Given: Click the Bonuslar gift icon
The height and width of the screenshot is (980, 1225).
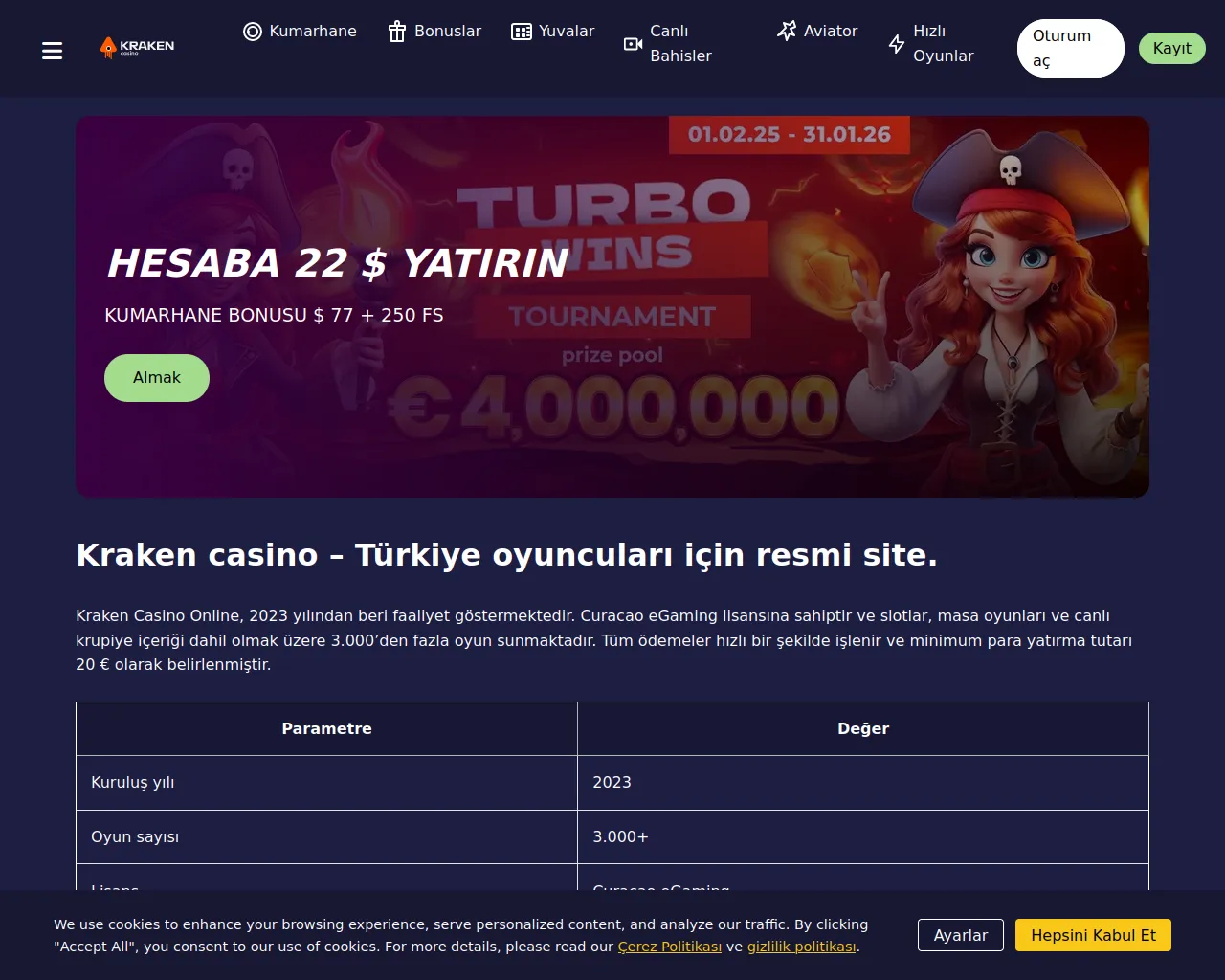Looking at the screenshot, I should 397,32.
